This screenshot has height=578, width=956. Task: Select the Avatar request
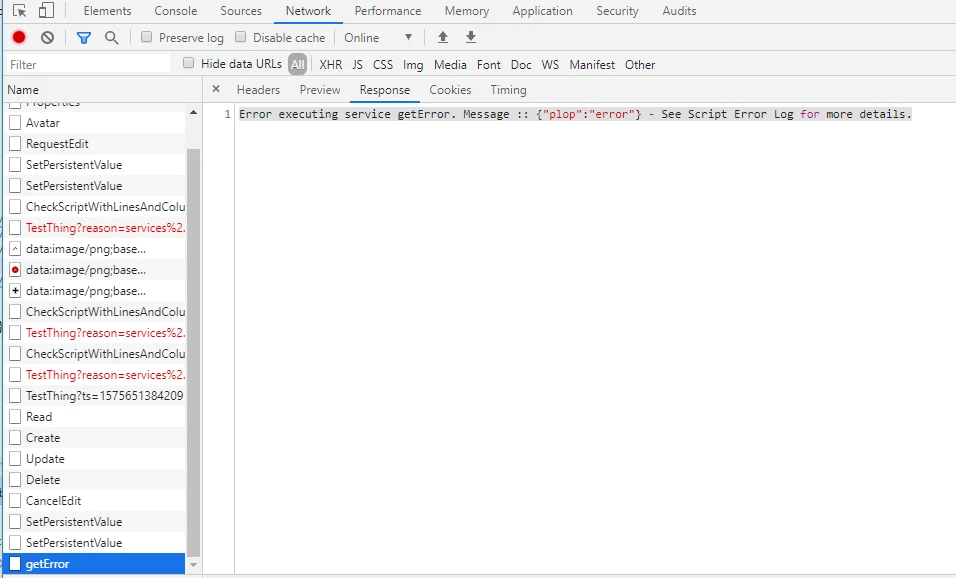(x=95, y=123)
